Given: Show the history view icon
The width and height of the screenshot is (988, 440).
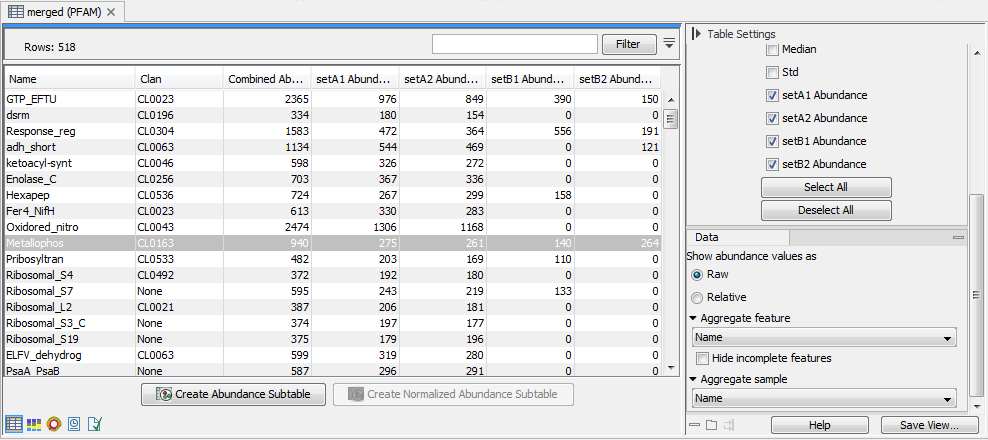Looking at the screenshot, I should (74, 424).
